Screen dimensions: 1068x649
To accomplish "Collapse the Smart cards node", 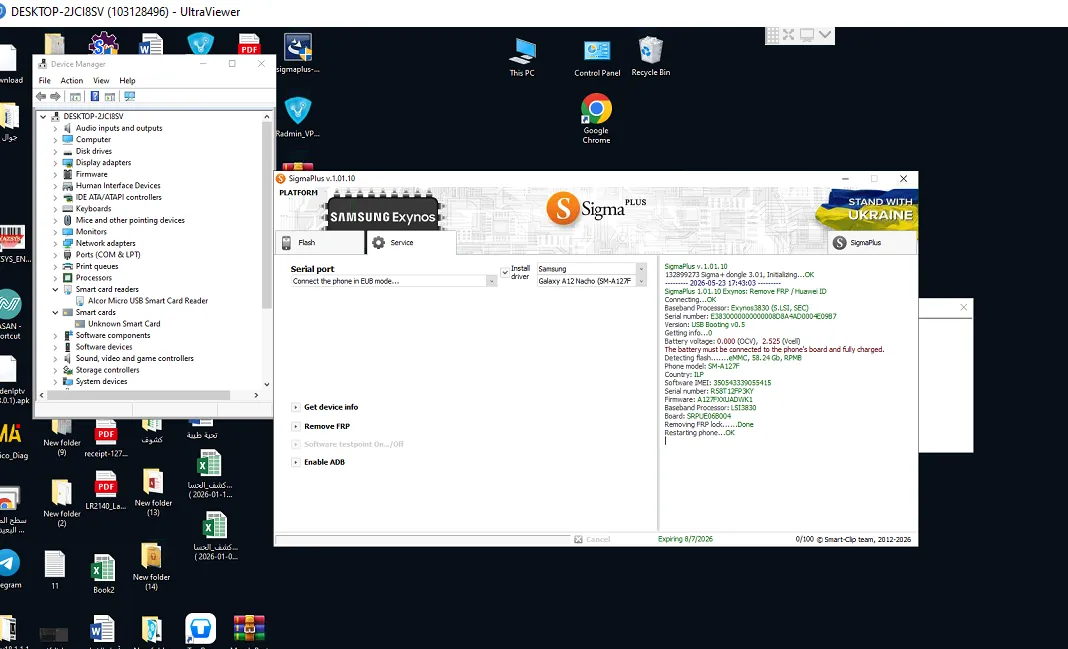I will 55,313.
